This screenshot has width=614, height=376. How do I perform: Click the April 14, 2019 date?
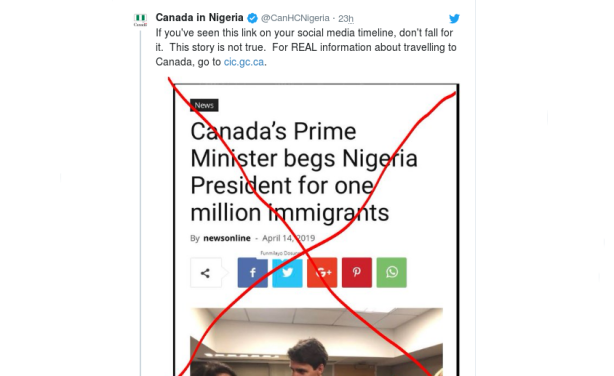289,238
